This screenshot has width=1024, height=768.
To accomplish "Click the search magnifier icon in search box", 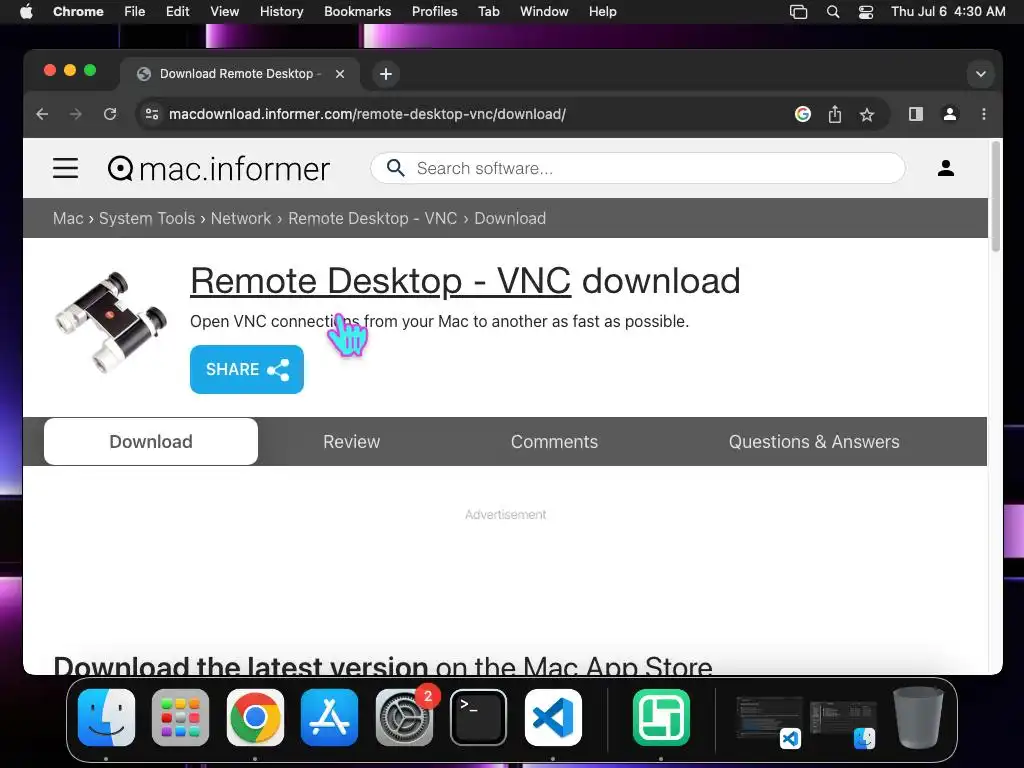I will coord(395,168).
